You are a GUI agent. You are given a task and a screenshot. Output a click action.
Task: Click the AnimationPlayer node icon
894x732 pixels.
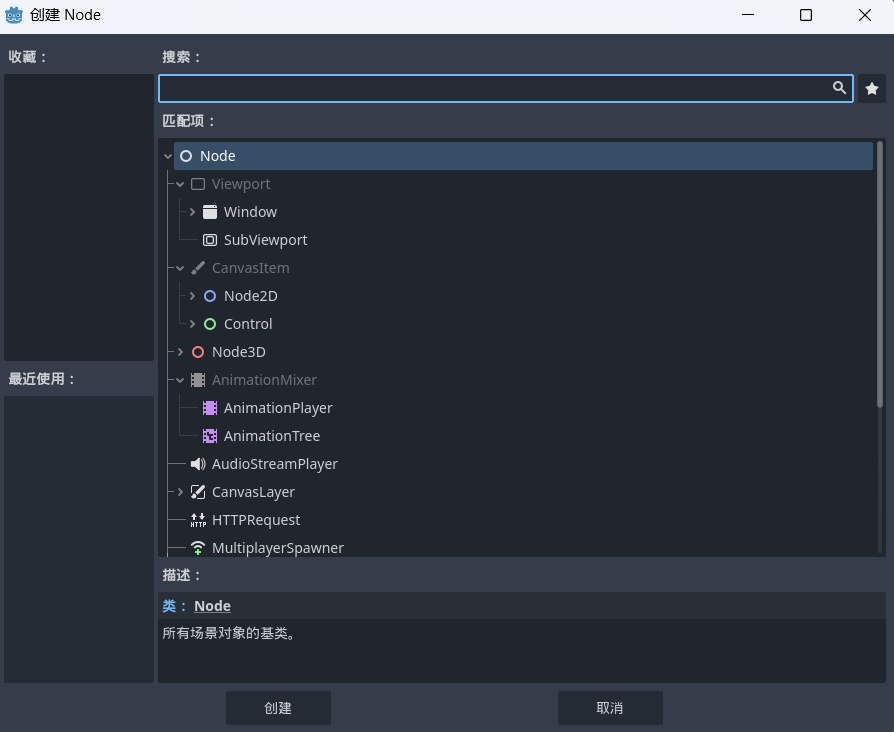[x=210, y=408]
